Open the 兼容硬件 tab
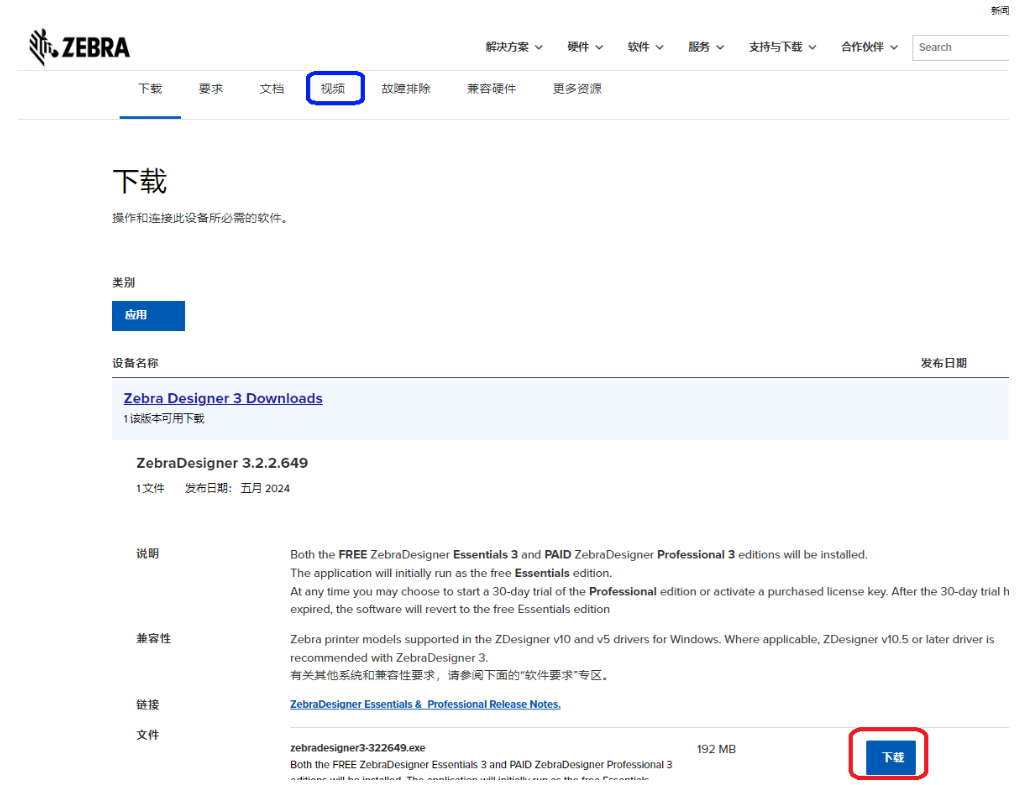 click(x=491, y=88)
